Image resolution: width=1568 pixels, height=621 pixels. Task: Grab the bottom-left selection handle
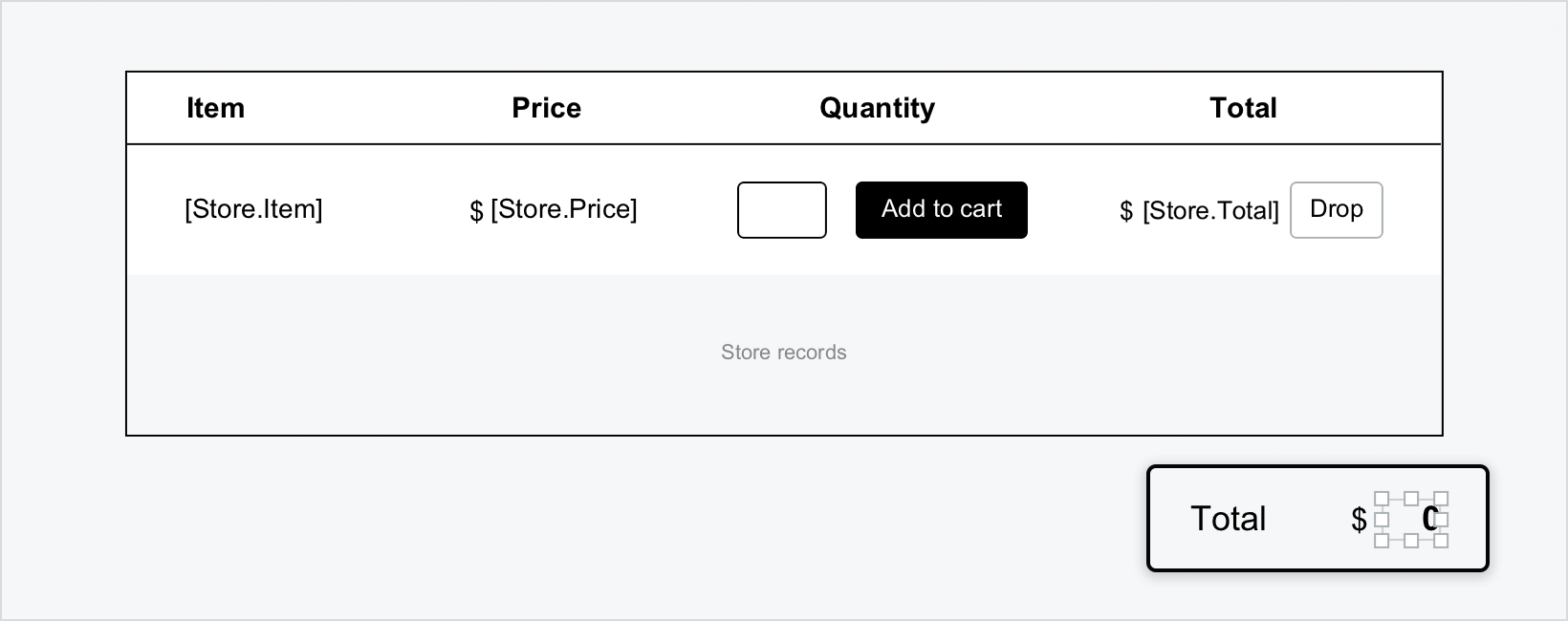[x=1382, y=541]
